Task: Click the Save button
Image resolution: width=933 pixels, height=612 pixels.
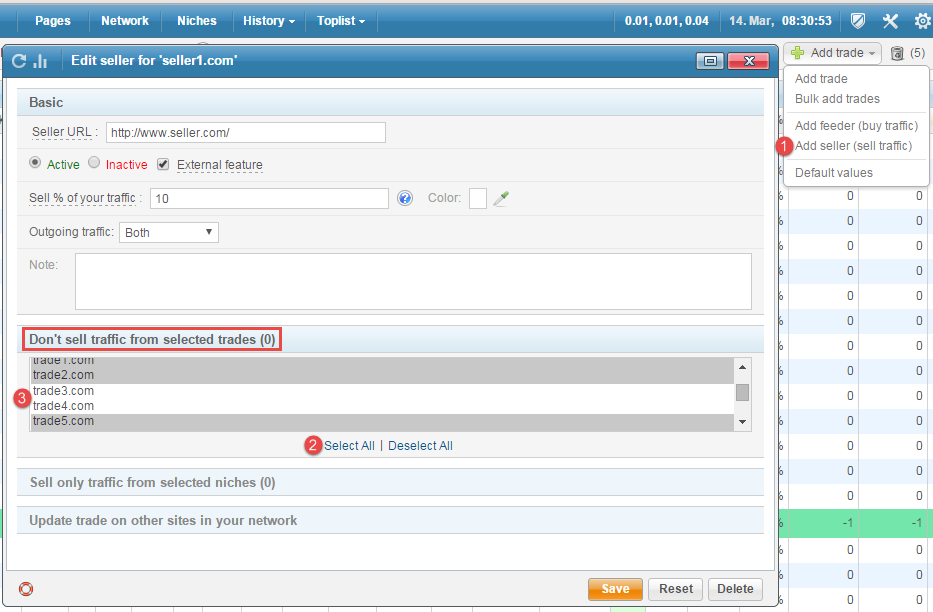Action: [615, 589]
